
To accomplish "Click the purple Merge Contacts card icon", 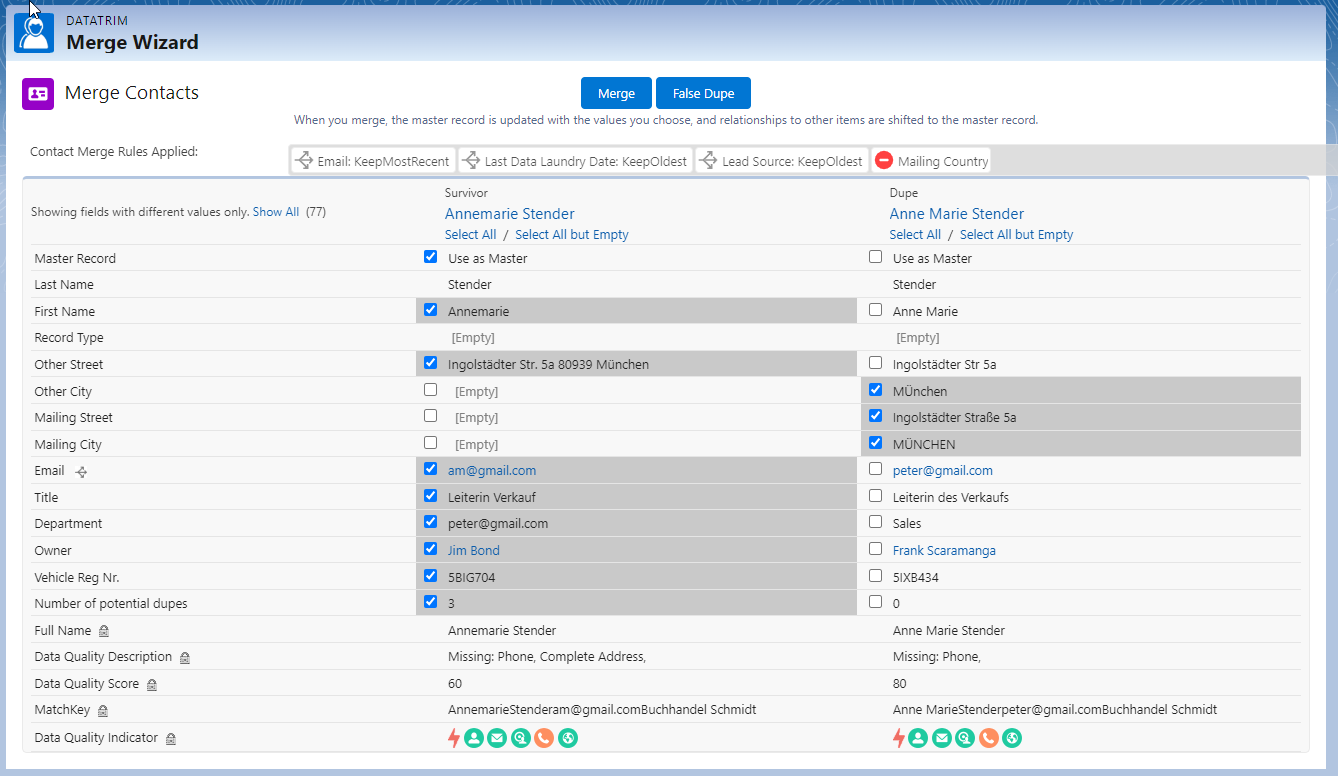I will click(x=38, y=93).
